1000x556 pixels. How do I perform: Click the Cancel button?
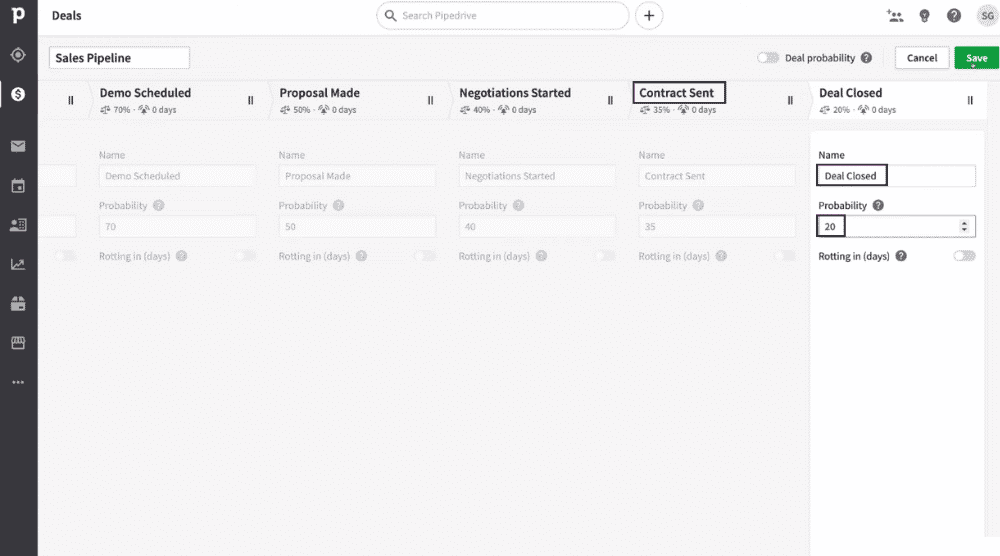[x=922, y=57]
